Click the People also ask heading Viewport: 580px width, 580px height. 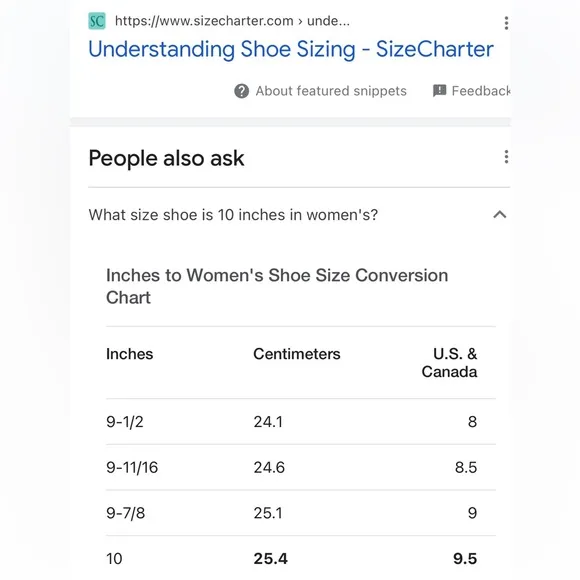(x=166, y=158)
